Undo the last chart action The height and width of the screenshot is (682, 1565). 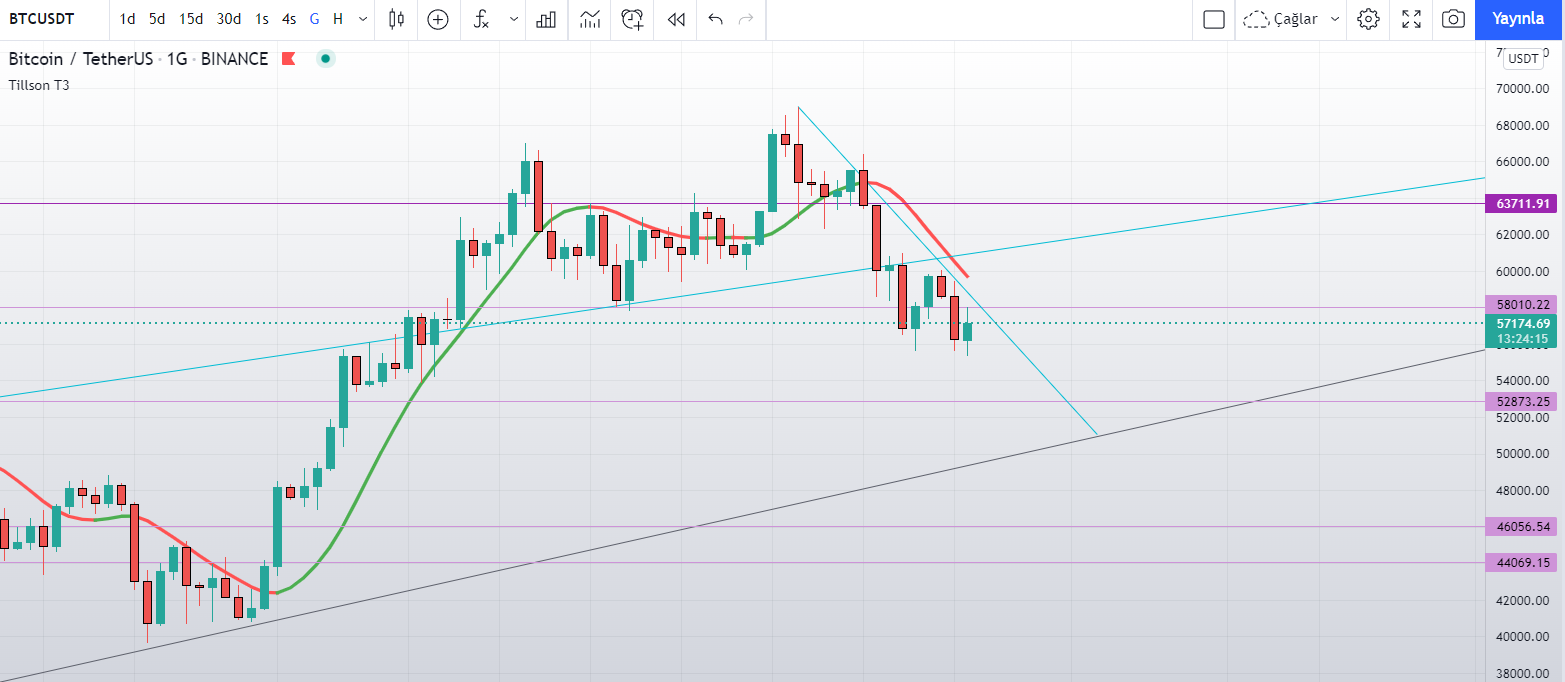click(715, 19)
